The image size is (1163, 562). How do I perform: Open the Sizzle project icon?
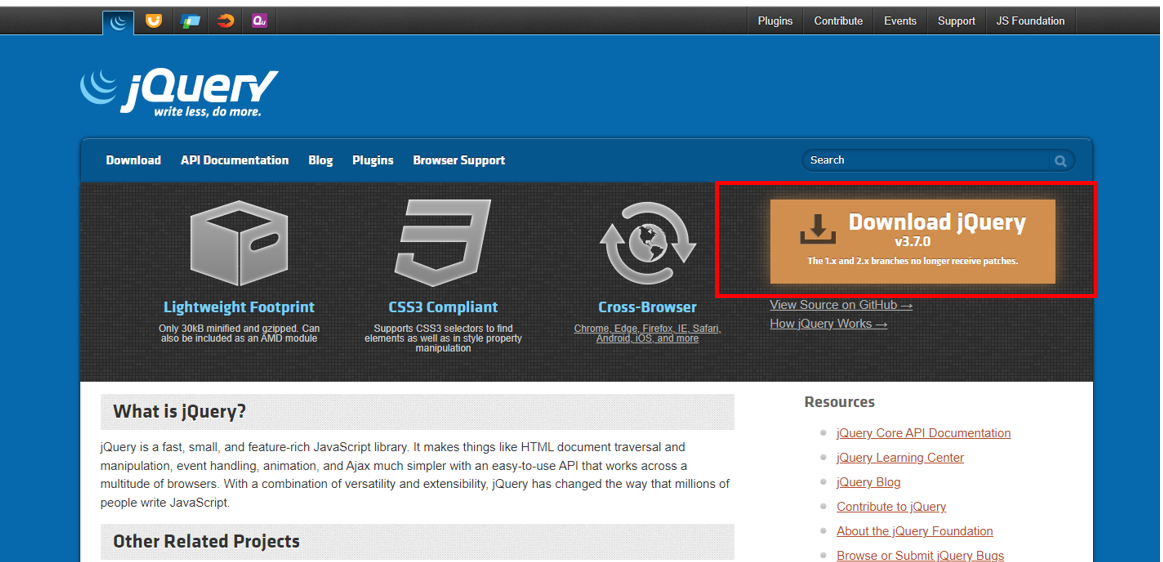coord(225,21)
